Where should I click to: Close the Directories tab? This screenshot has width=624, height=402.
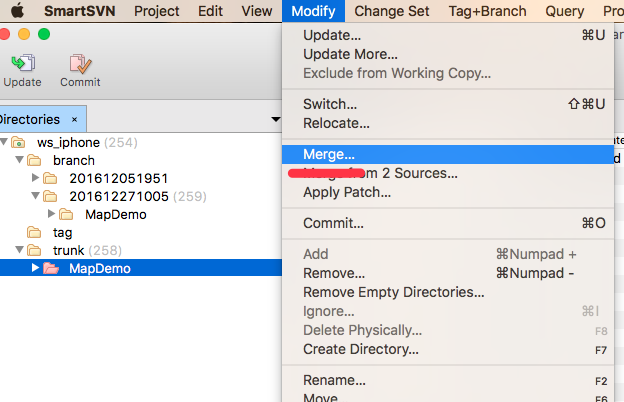pyautogui.click(x=74, y=119)
